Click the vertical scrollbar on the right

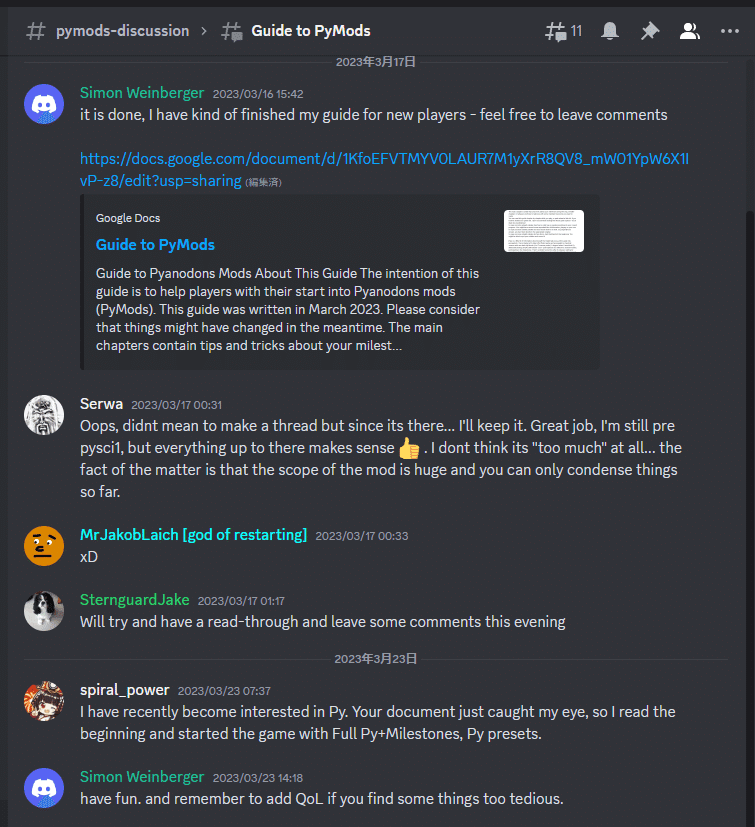point(750,517)
